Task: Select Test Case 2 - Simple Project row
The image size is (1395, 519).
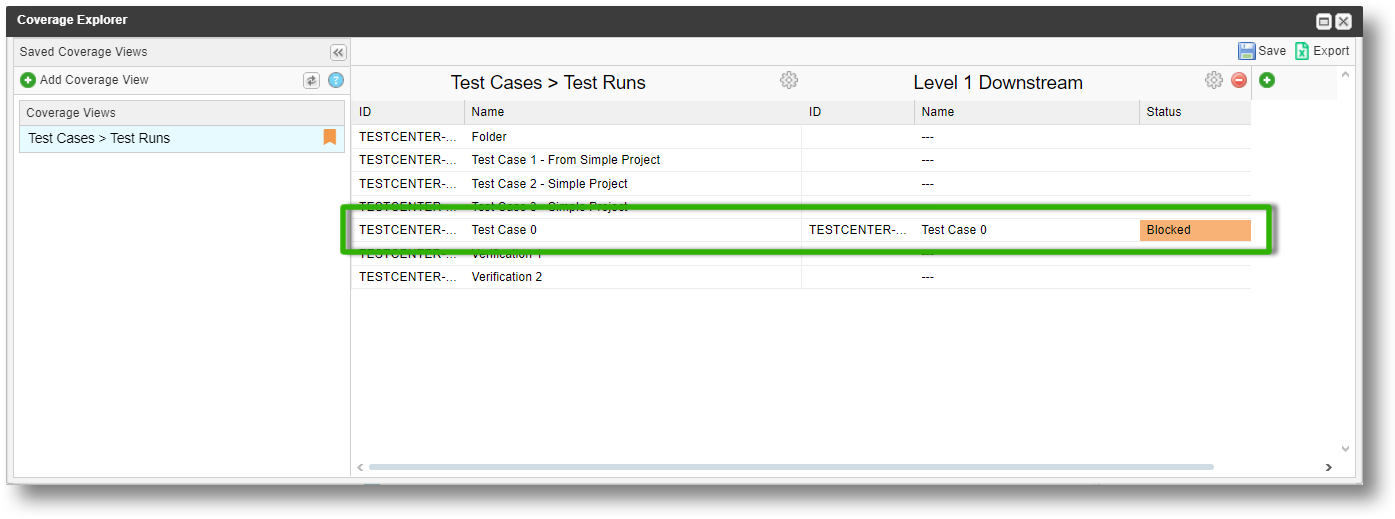Action: [801, 183]
